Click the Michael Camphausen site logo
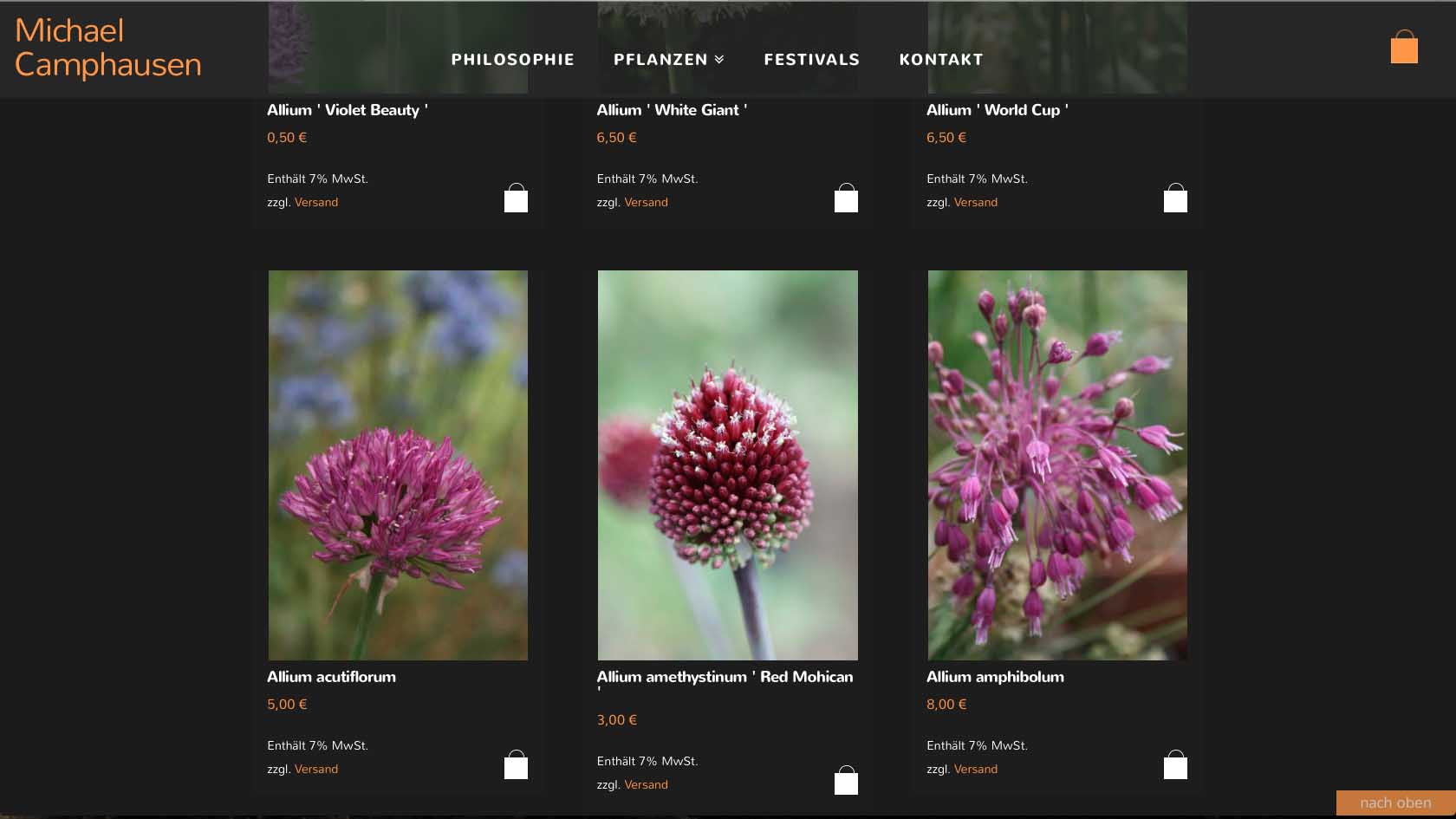The image size is (1456, 819). pos(108,48)
